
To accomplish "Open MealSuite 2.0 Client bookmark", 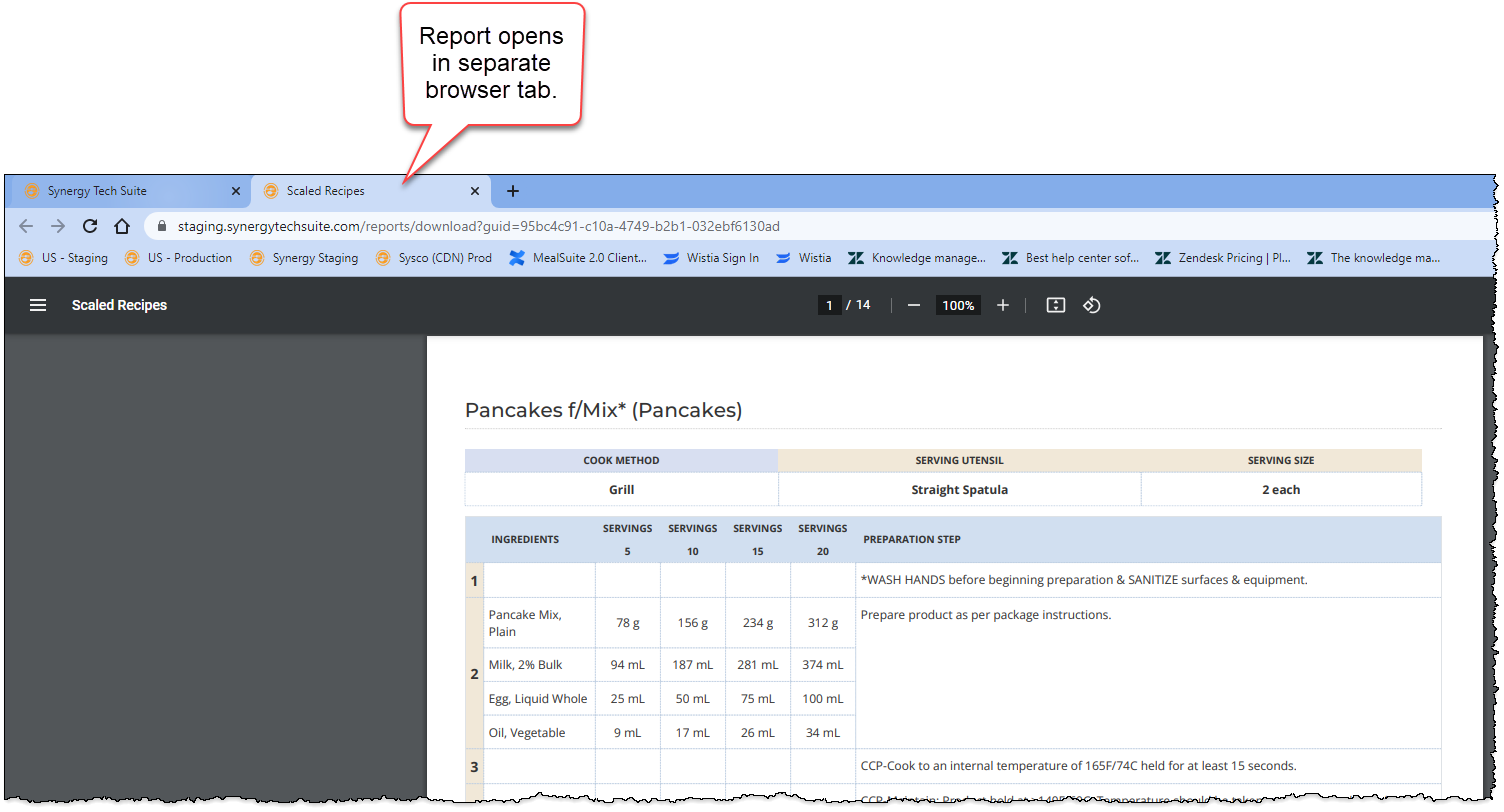I will (578, 258).
